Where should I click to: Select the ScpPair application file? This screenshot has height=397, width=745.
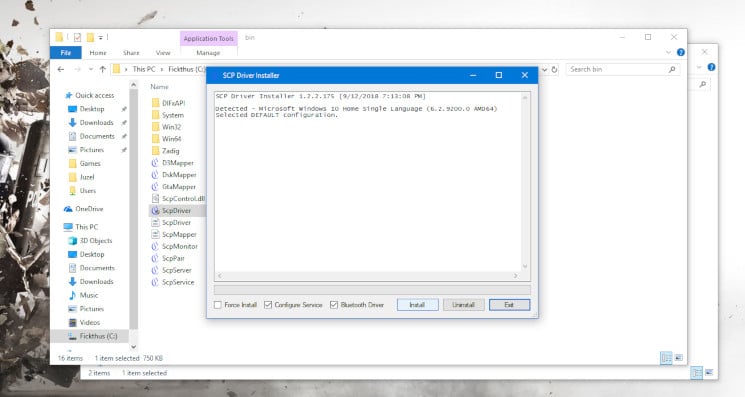173,258
